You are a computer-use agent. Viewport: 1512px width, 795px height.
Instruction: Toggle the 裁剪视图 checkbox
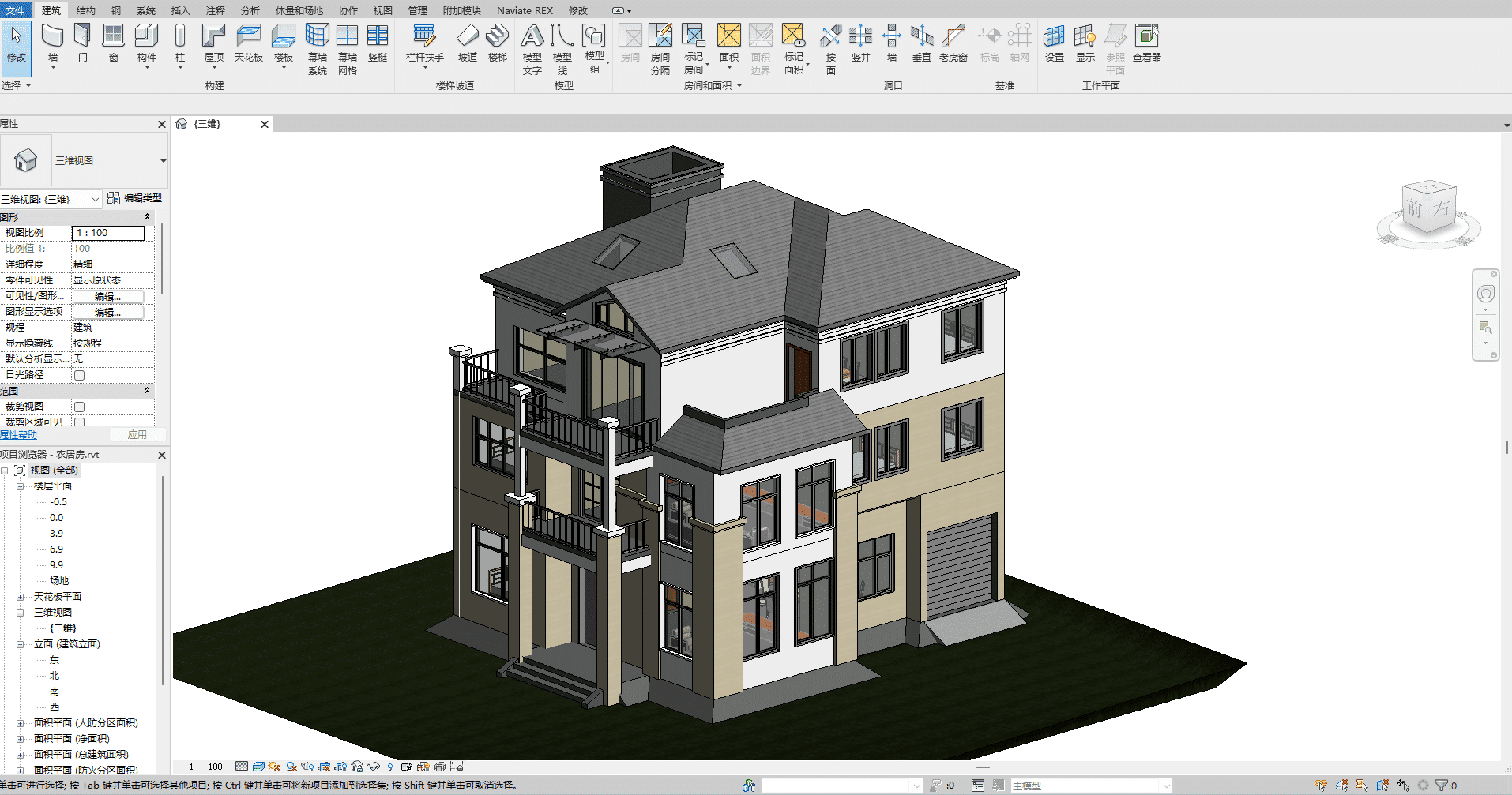[79, 407]
